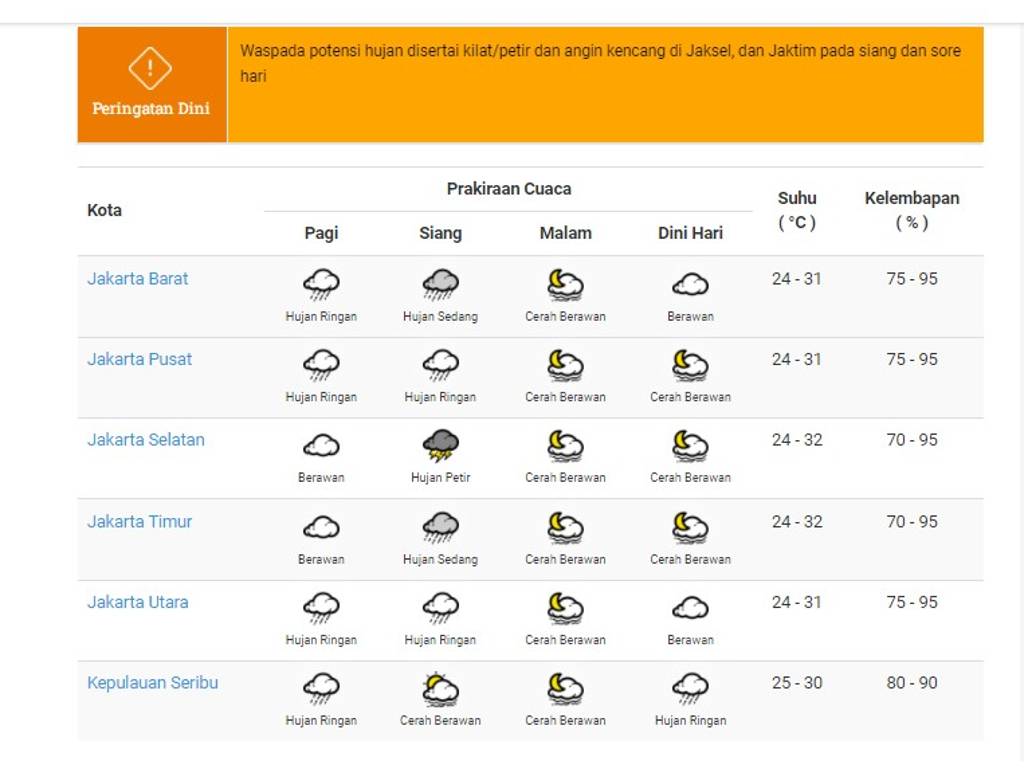Open the Jakarta Barat city link
Screen dimensions: 1024x768
[x=138, y=279]
